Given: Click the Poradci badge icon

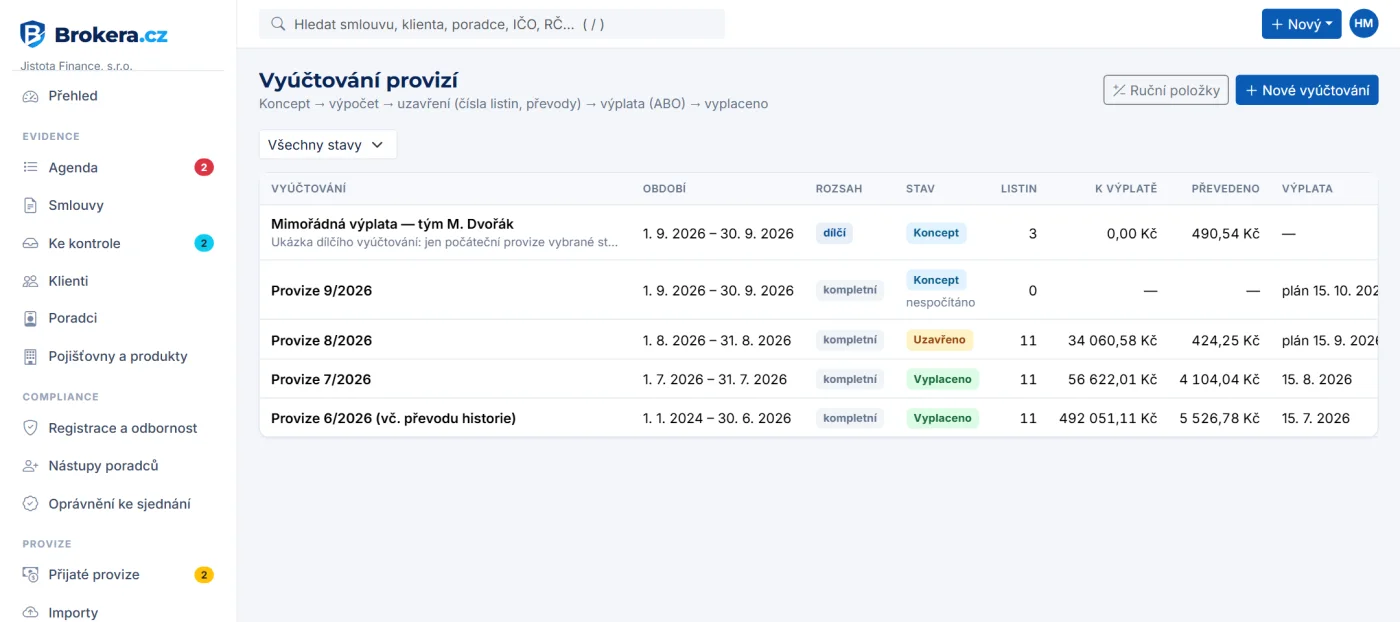Looking at the screenshot, I should (30, 318).
